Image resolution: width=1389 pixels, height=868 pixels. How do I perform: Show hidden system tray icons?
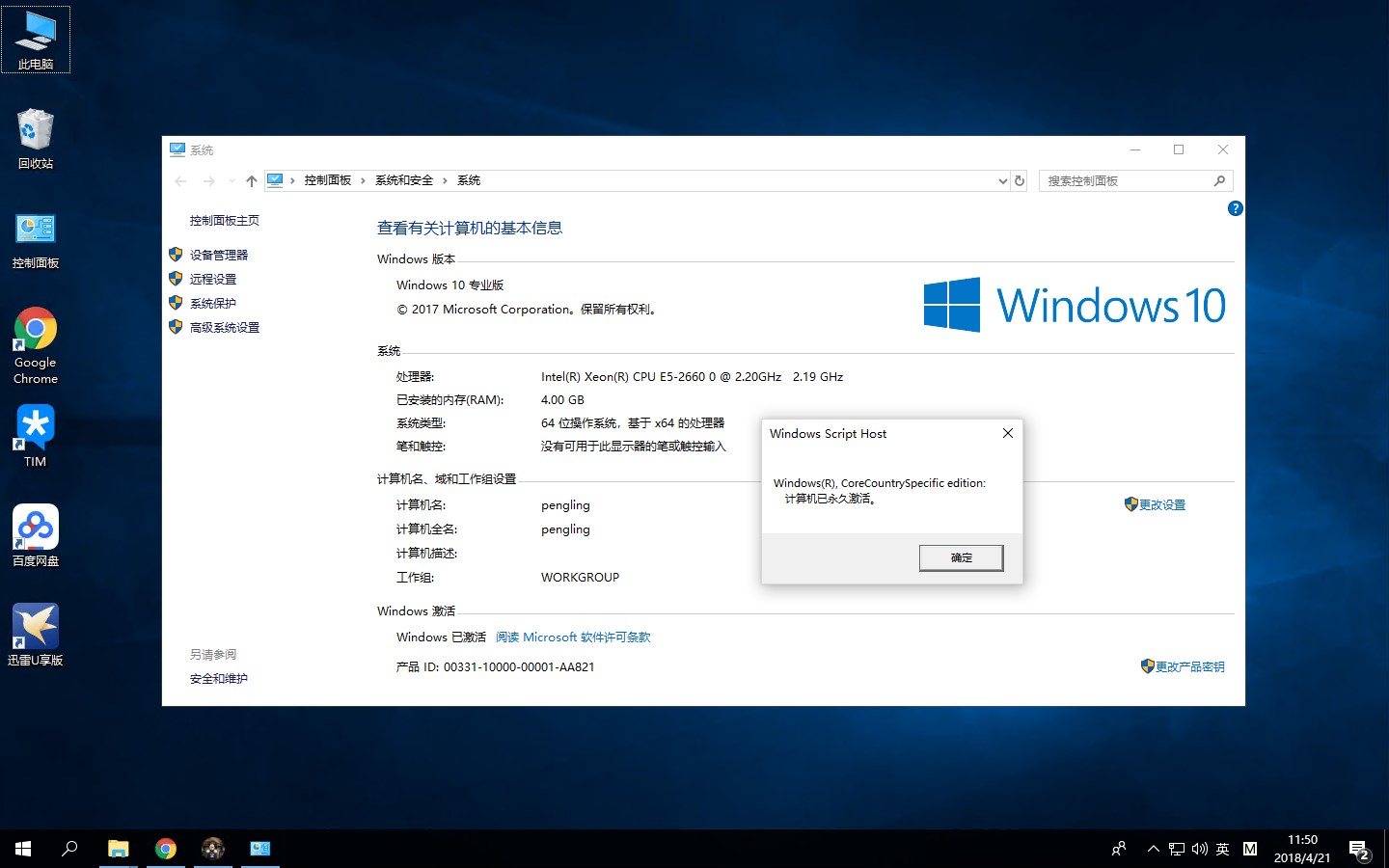tap(1153, 849)
